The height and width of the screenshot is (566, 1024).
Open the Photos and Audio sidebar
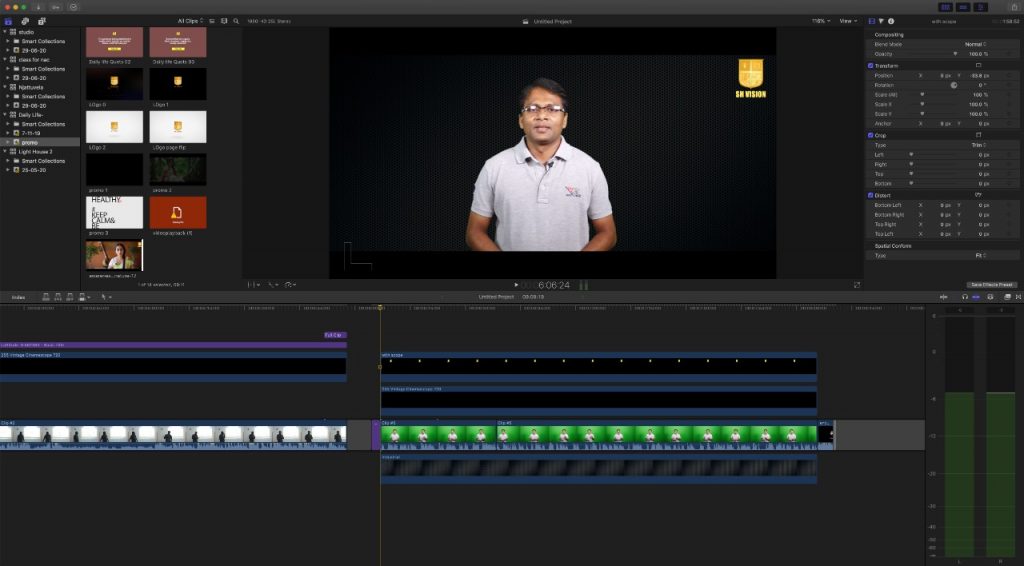click(x=25, y=20)
